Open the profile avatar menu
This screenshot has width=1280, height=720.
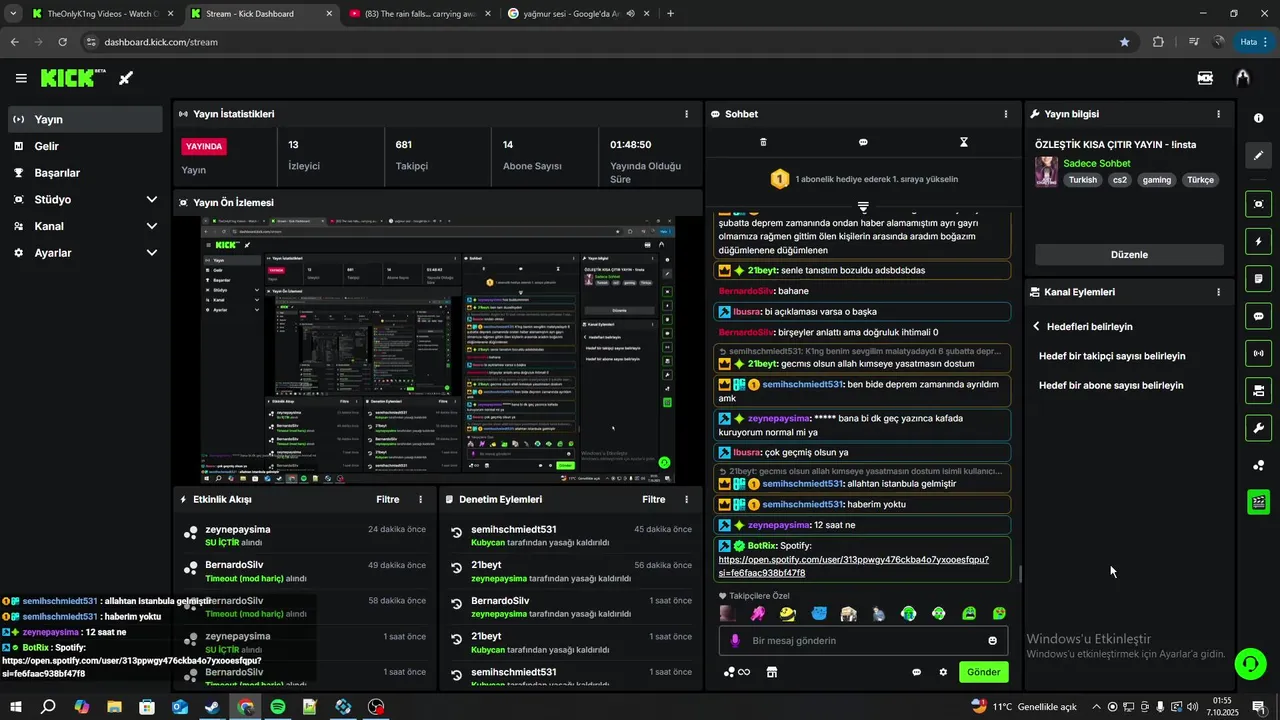click(x=1243, y=78)
